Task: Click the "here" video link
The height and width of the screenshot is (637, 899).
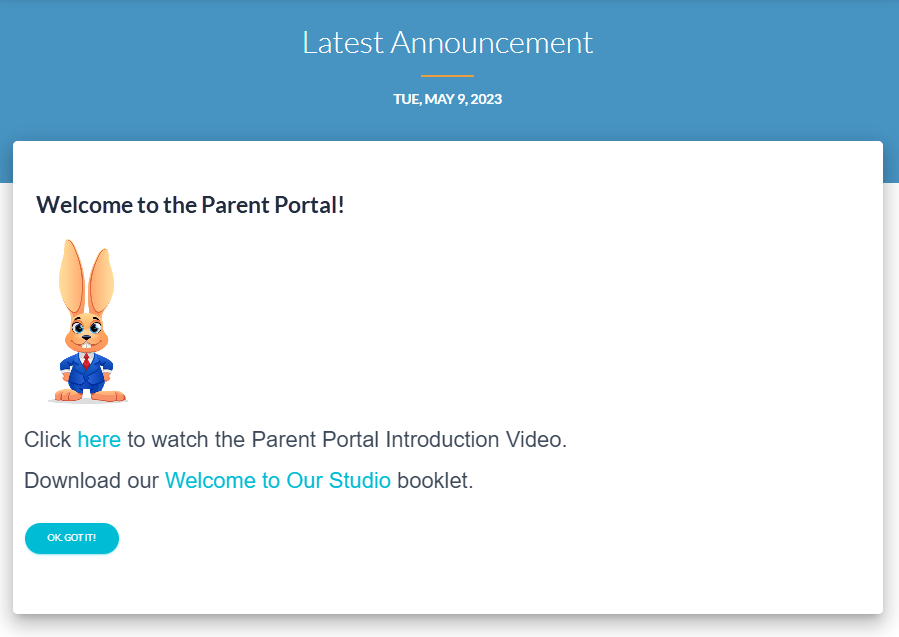Action: pos(99,440)
